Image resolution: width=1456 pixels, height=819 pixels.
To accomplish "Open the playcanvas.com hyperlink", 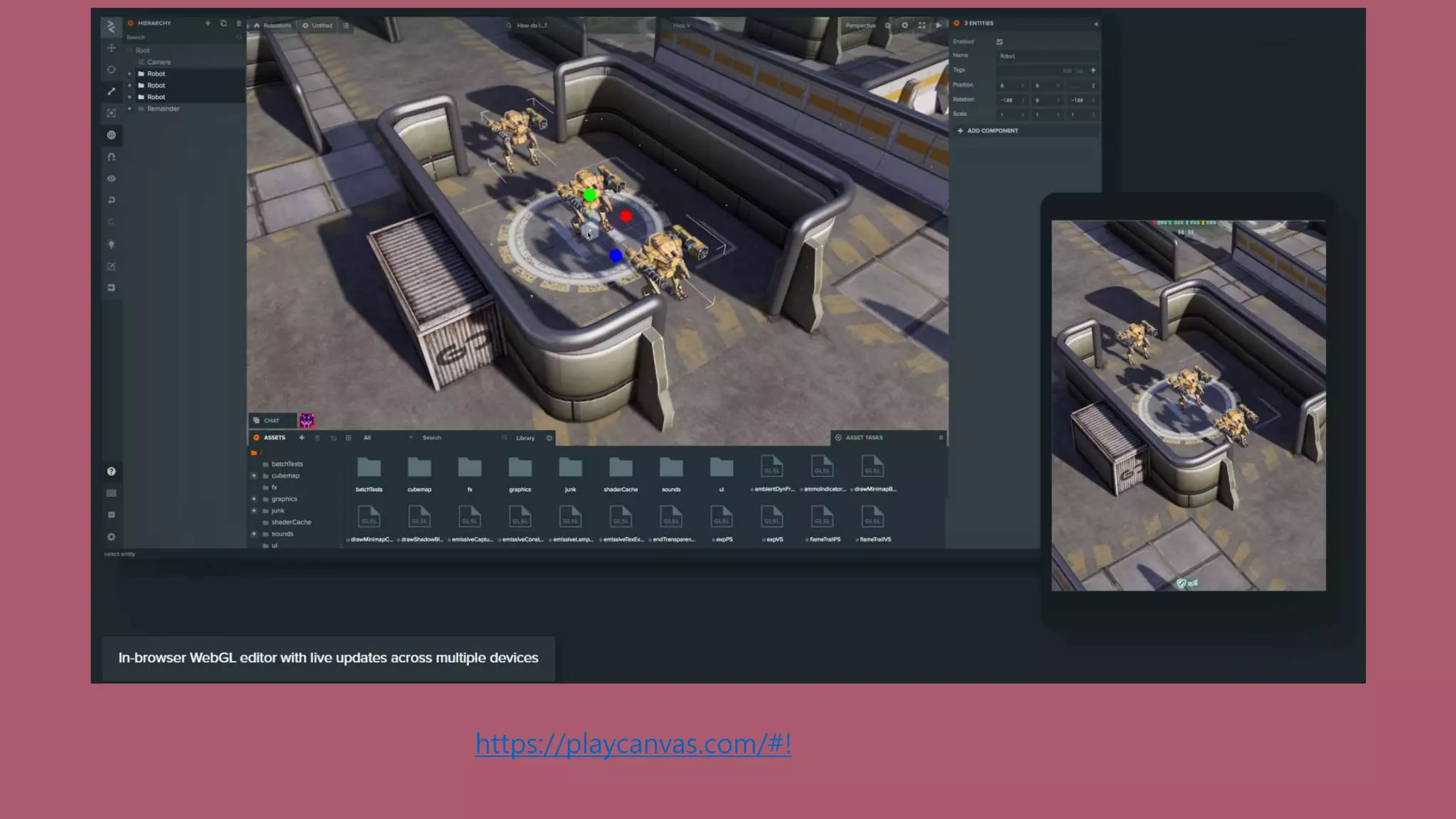I will 633,744.
